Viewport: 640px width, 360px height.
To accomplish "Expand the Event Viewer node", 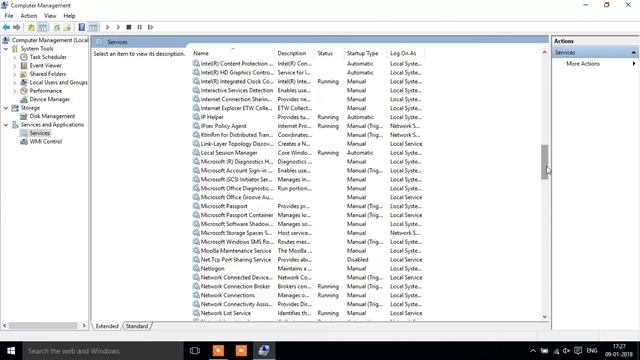I will coord(15,66).
